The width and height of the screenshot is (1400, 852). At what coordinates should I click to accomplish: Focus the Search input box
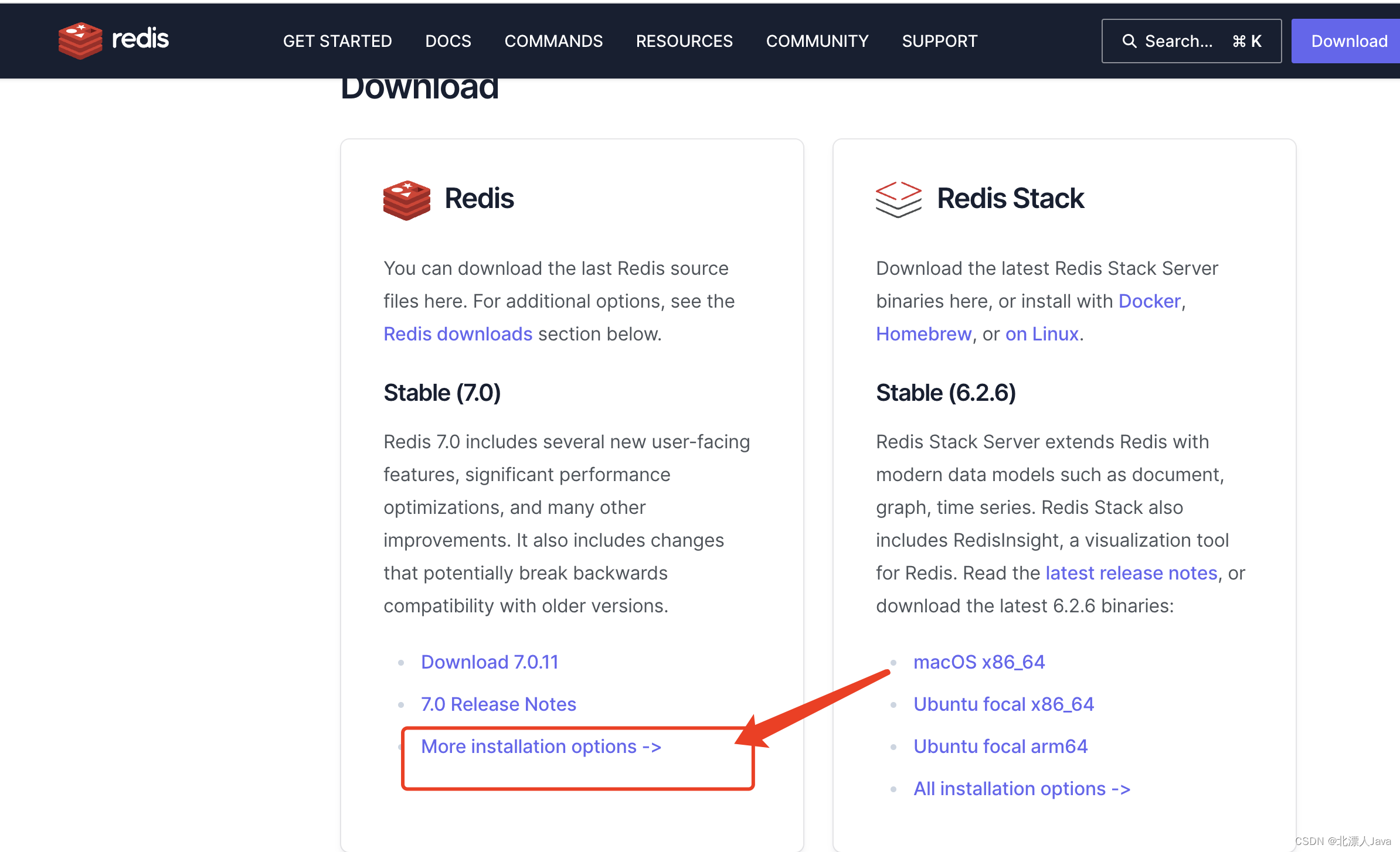click(1190, 41)
